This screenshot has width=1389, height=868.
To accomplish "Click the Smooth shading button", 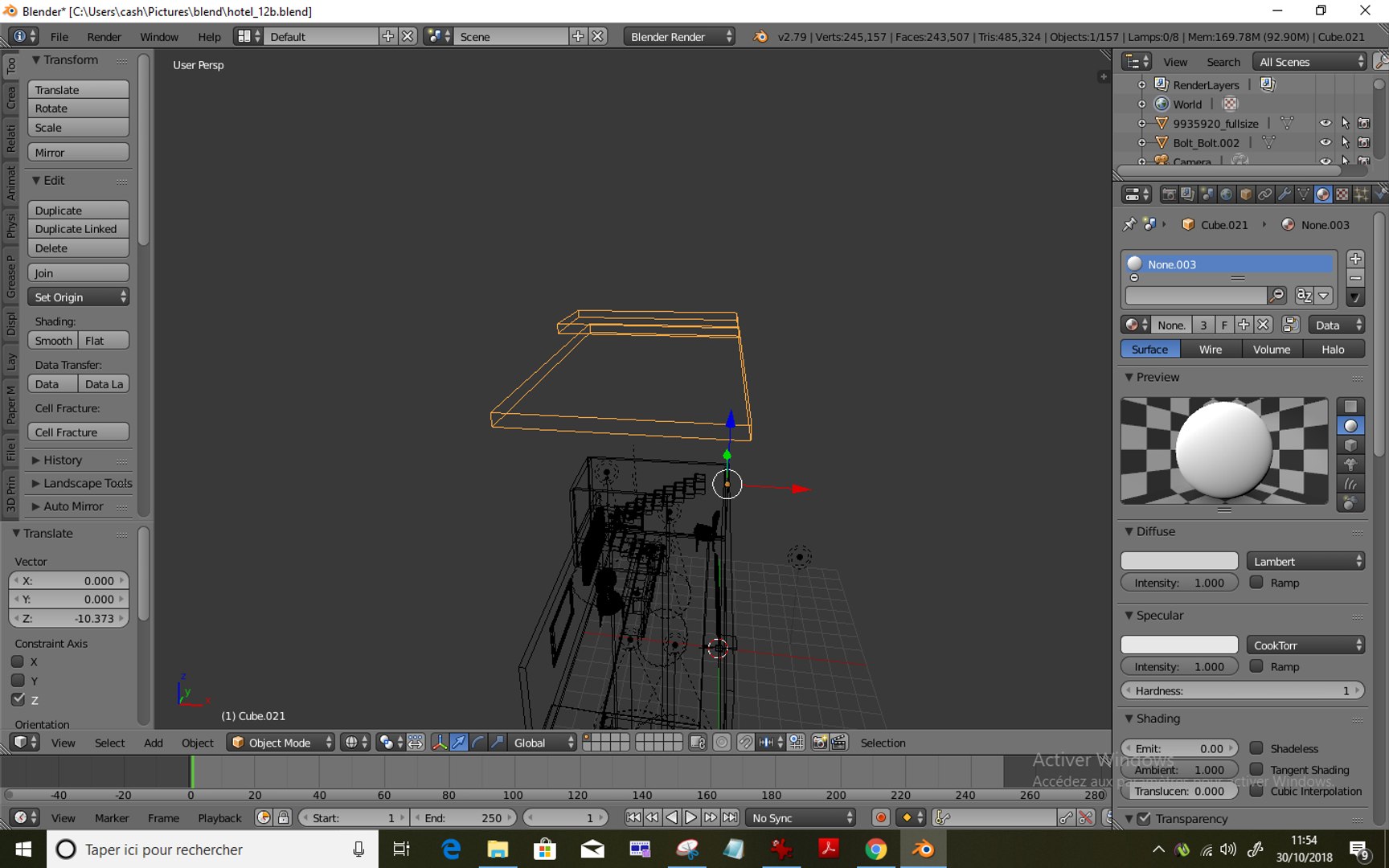I will (x=53, y=341).
